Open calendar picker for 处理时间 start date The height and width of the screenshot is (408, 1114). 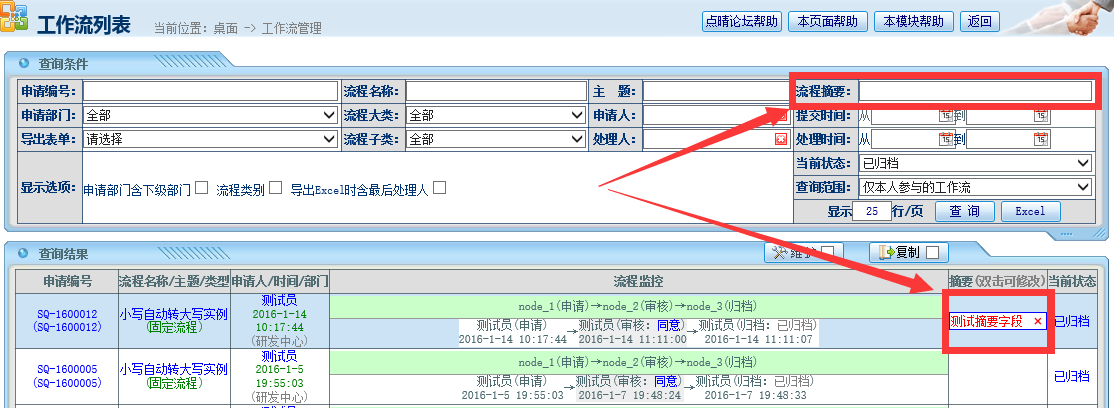[x=945, y=139]
